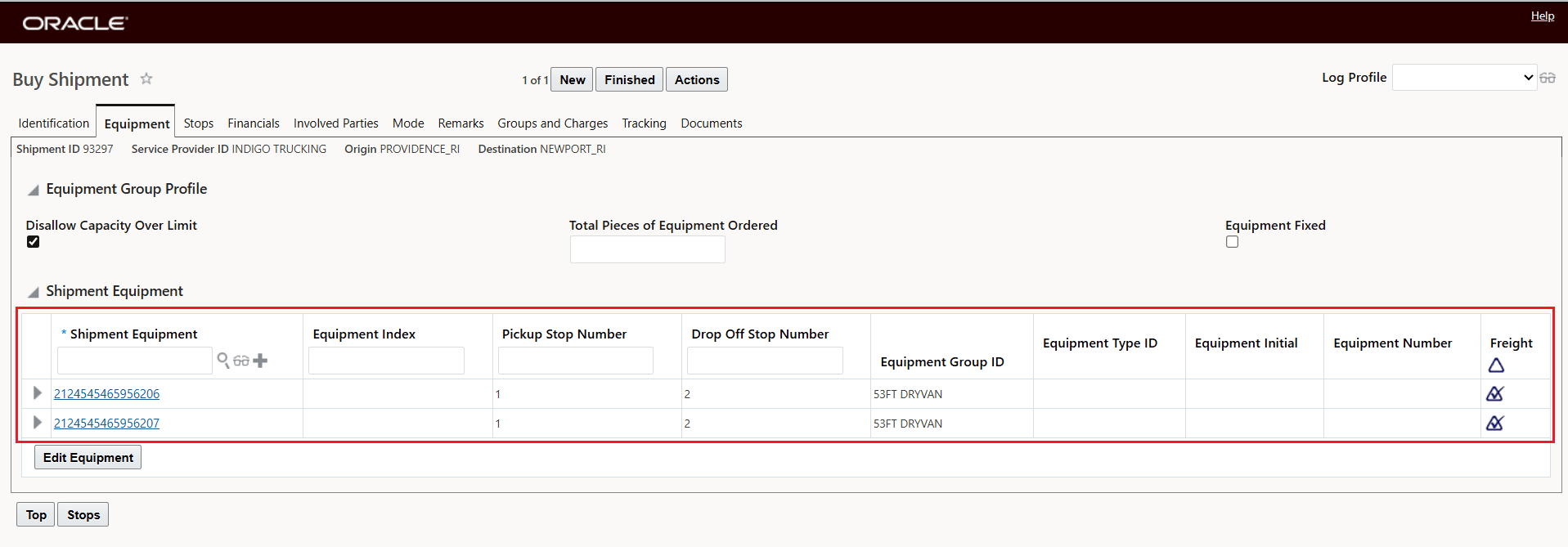Screen dimensions: 1568x547
Task: Open the Involved Parties tab
Action: pyautogui.click(x=336, y=123)
